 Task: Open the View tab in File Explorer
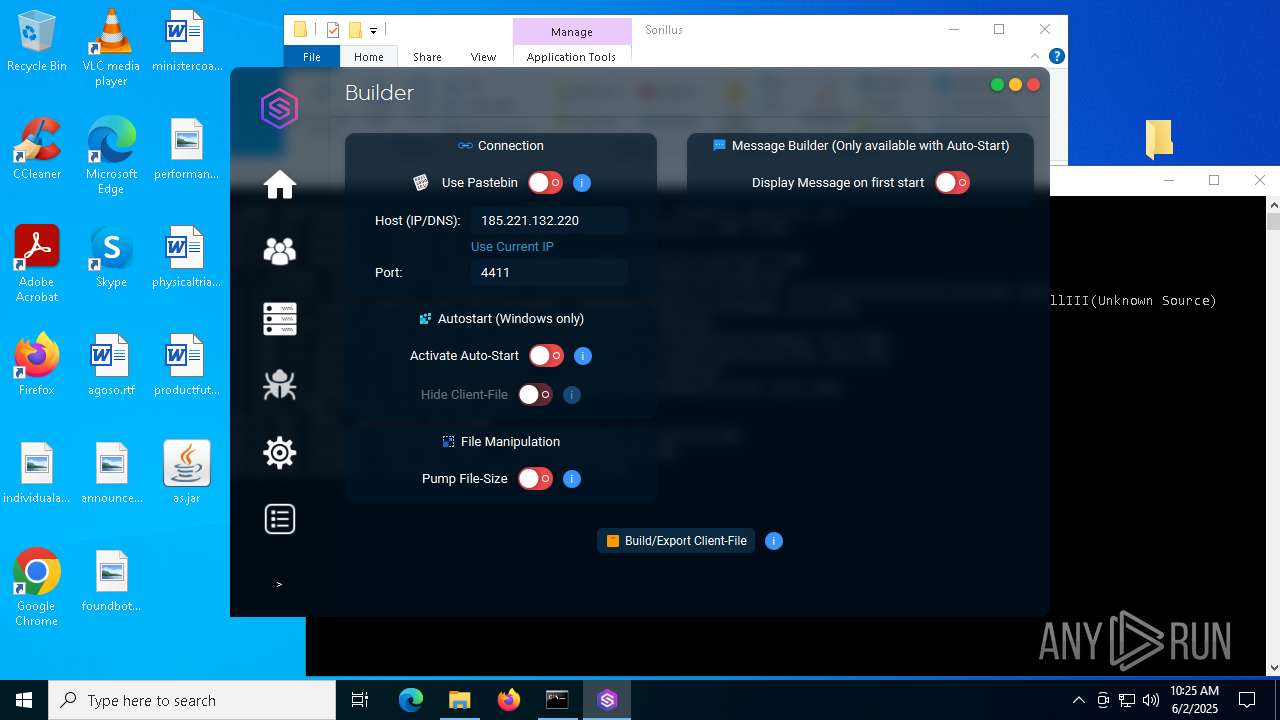tap(483, 57)
